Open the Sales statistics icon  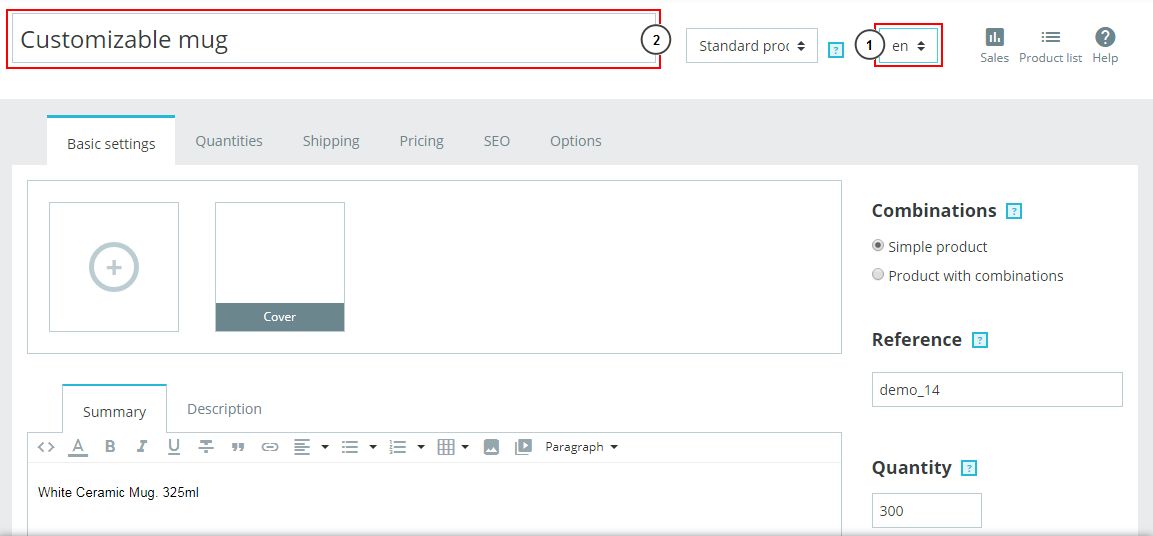tap(994, 45)
